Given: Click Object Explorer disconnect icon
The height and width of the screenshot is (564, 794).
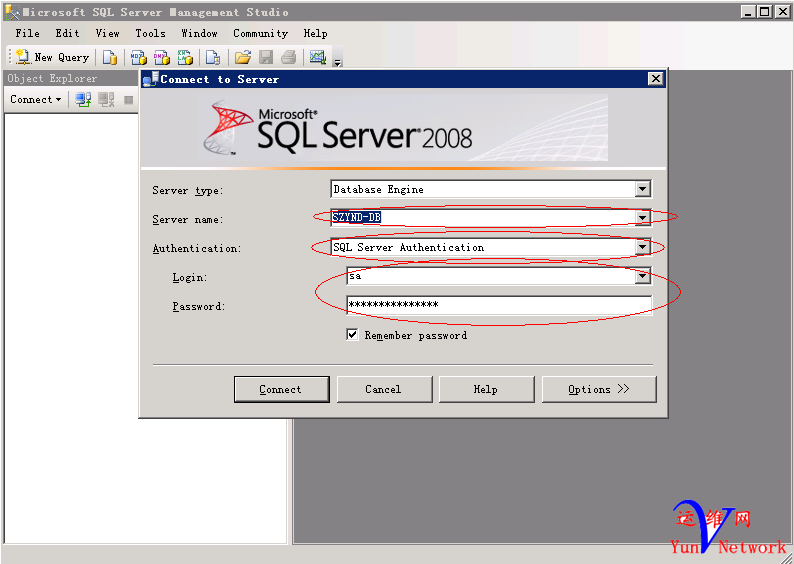Looking at the screenshot, I should (x=106, y=100).
